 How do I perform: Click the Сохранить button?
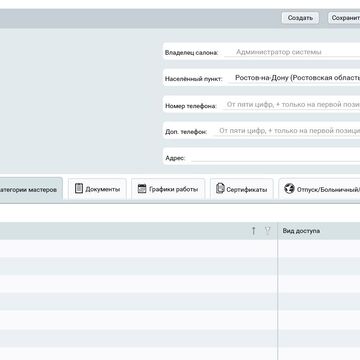(x=344, y=18)
